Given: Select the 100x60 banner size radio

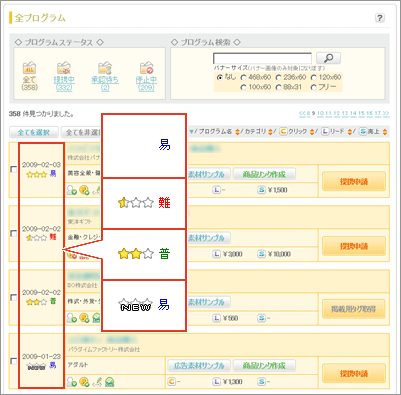Looking at the screenshot, I should point(243,87).
